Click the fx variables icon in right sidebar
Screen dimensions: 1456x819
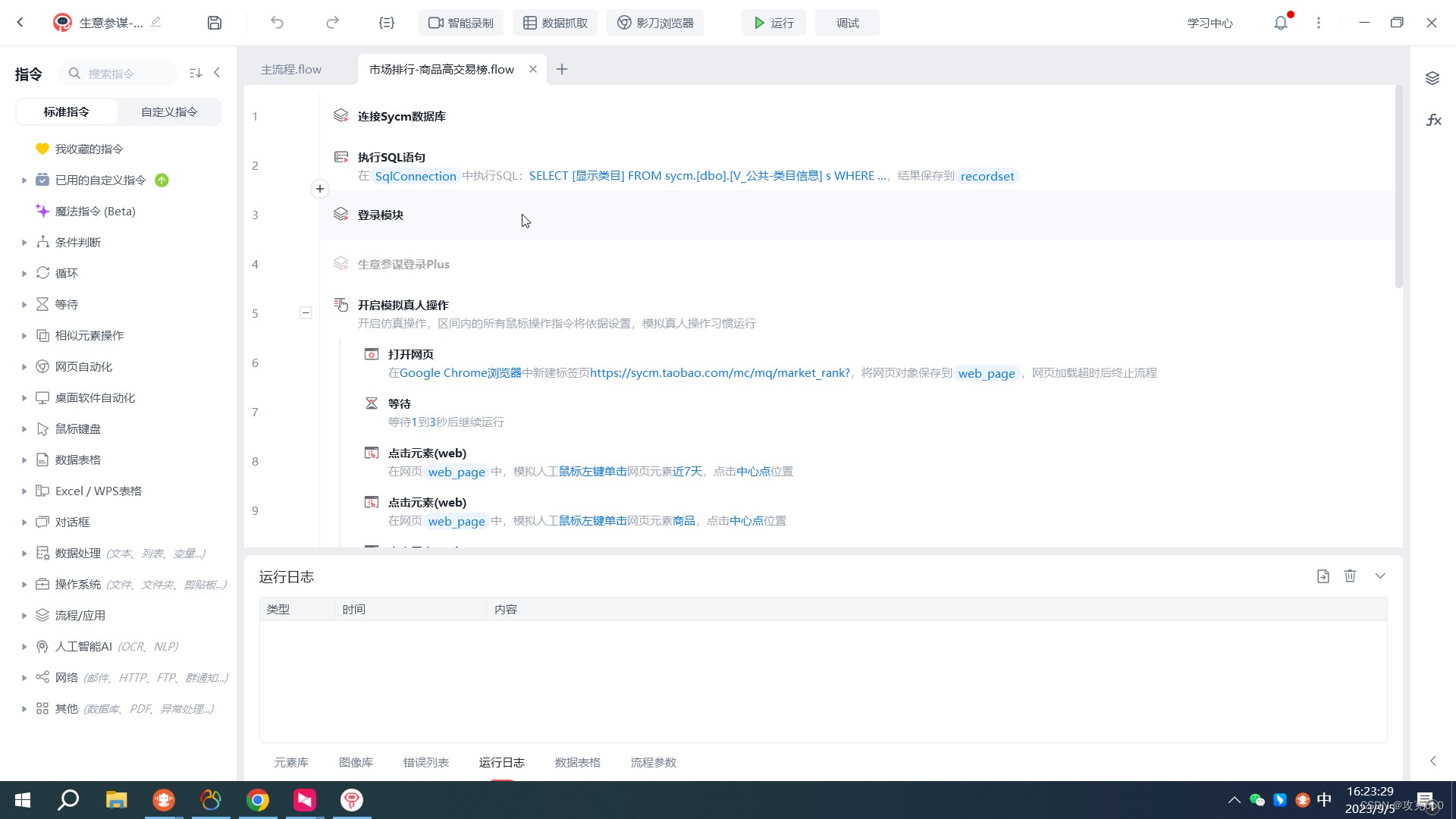(1433, 120)
